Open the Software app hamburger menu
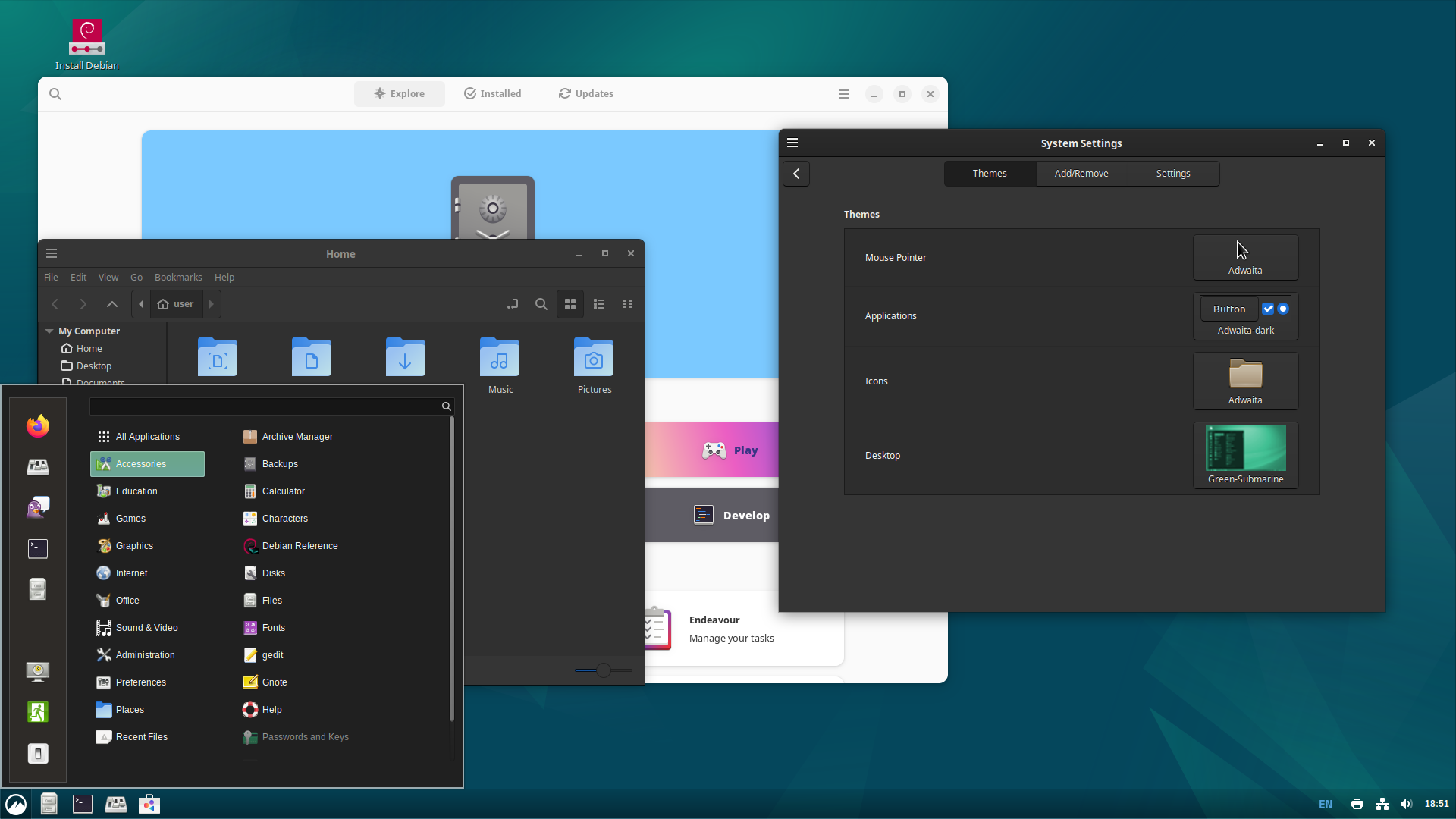 843,94
